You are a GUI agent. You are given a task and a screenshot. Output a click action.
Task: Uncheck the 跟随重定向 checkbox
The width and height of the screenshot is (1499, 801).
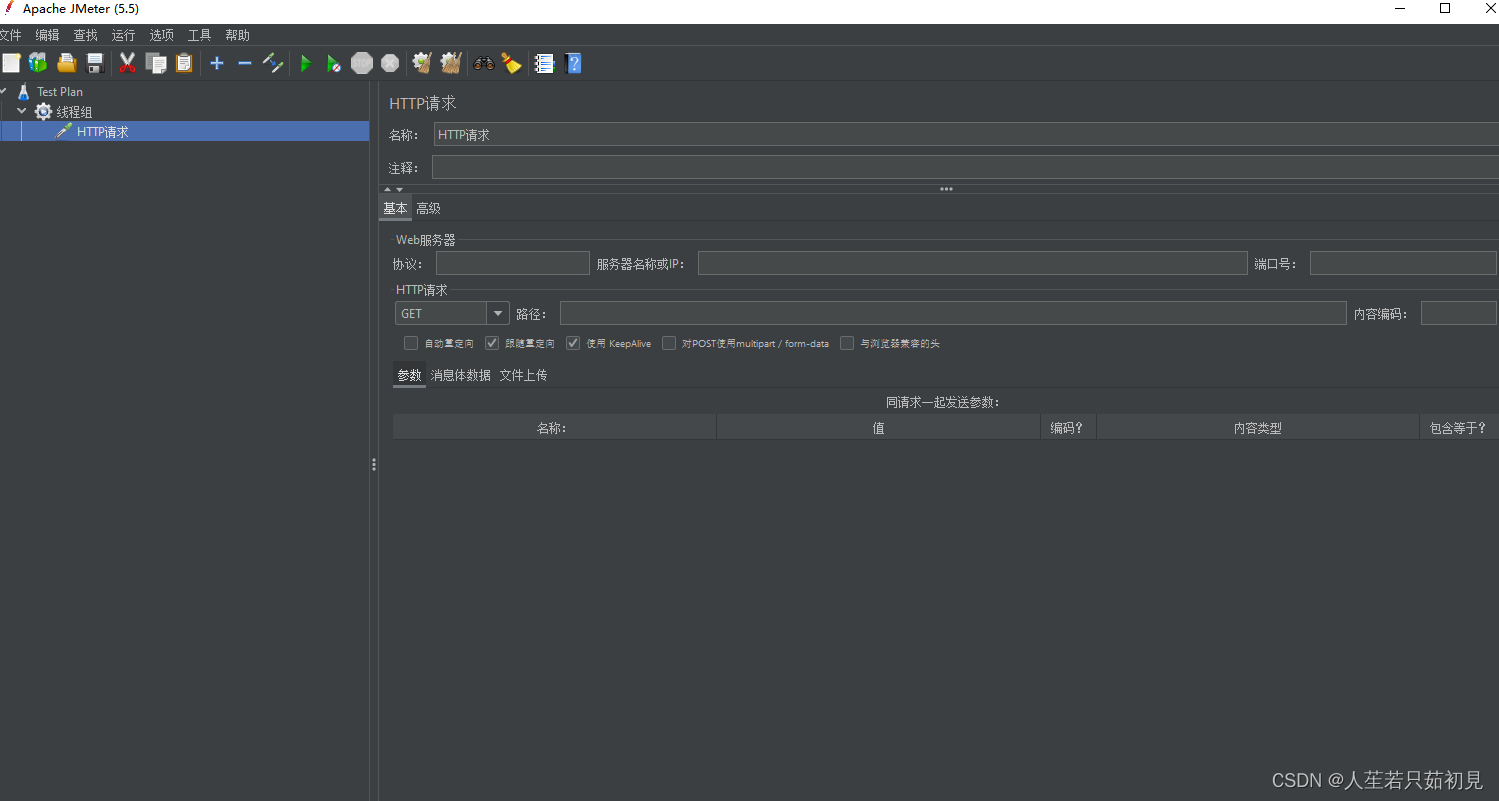[x=492, y=343]
